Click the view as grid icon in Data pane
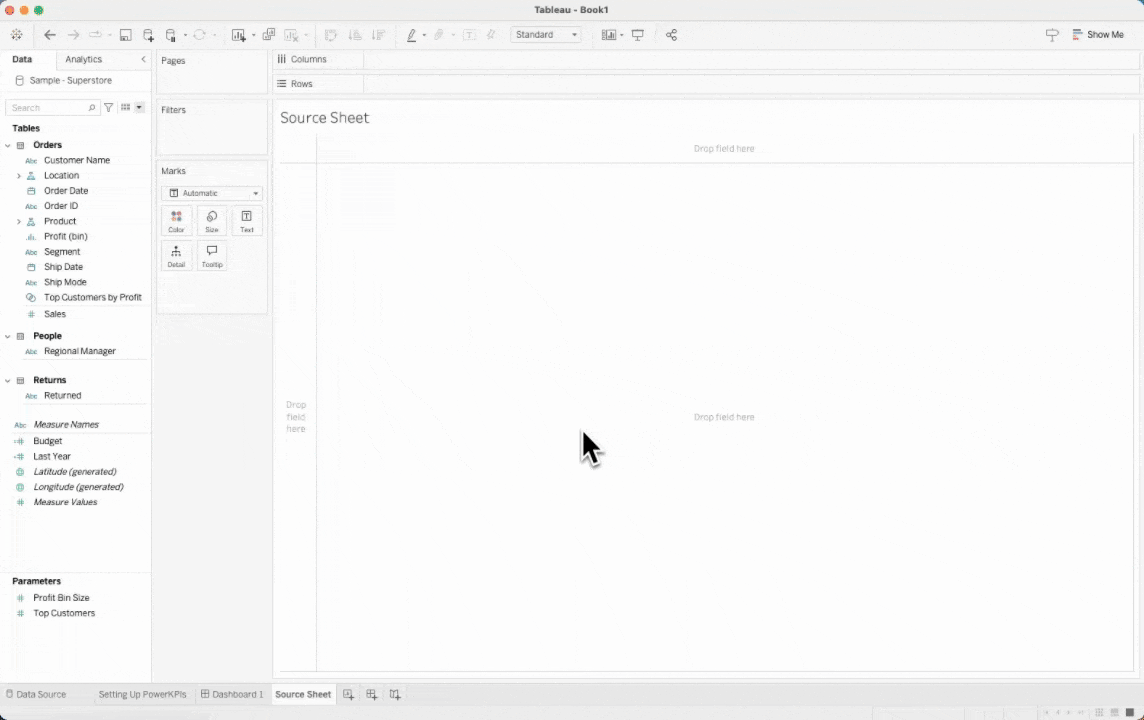Image resolution: width=1144 pixels, height=720 pixels. [125, 107]
